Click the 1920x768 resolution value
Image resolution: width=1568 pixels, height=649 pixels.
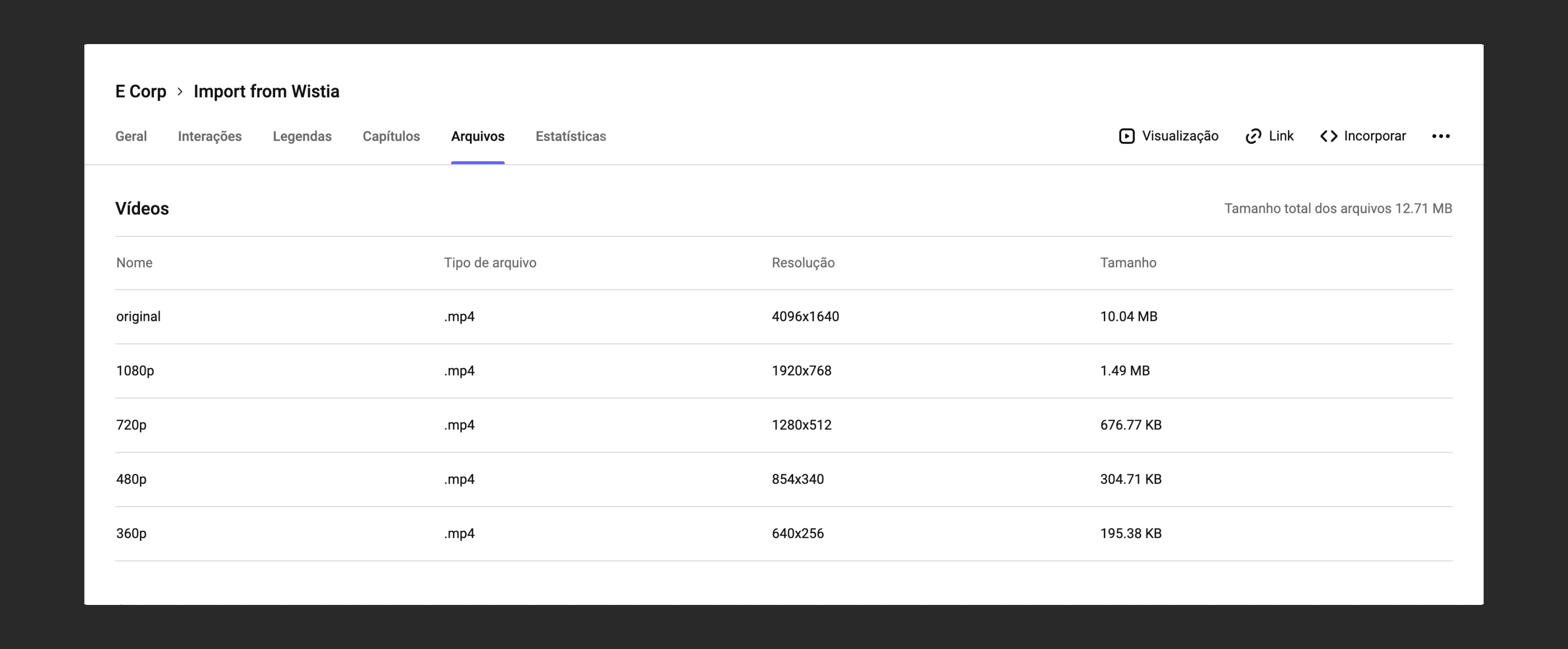pyautogui.click(x=802, y=371)
